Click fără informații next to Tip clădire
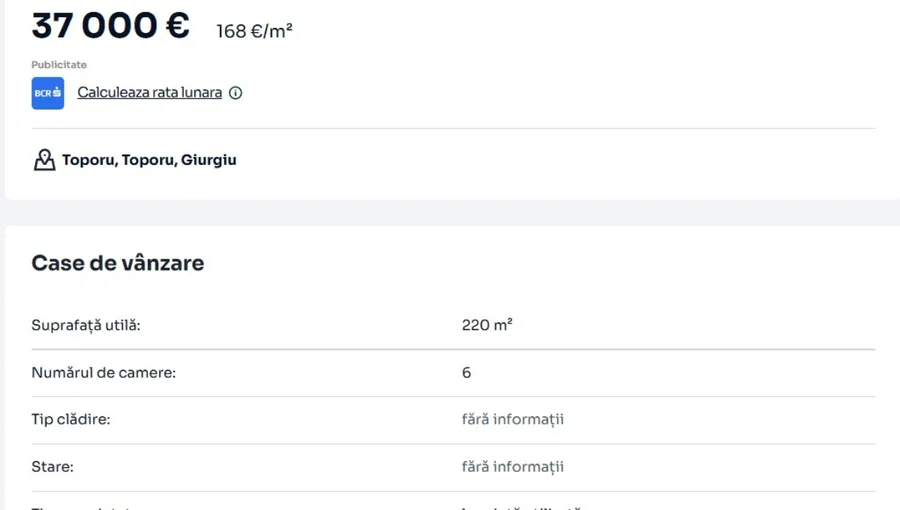The height and width of the screenshot is (510, 900). pyautogui.click(x=512, y=419)
